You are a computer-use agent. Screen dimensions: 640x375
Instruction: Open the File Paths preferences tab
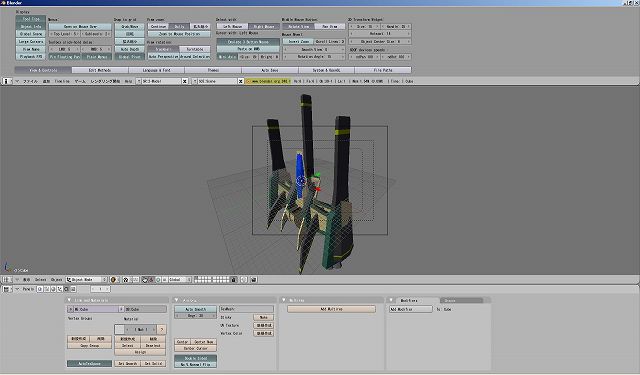point(383,70)
